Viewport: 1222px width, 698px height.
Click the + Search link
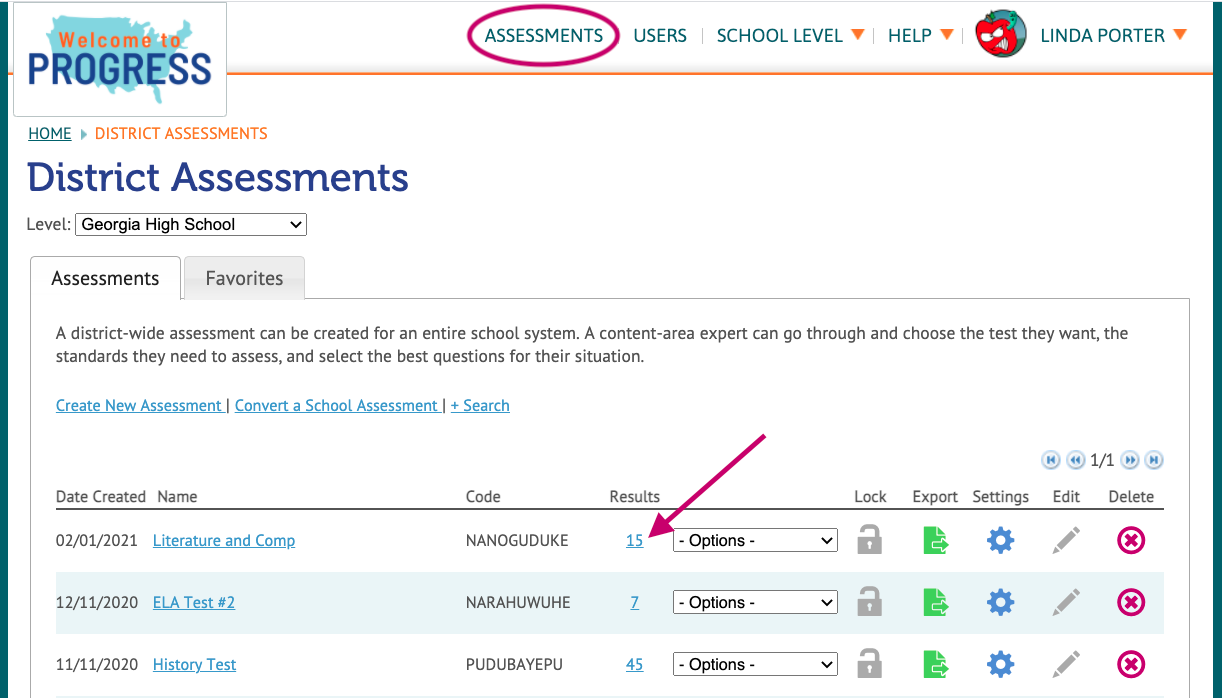(480, 405)
